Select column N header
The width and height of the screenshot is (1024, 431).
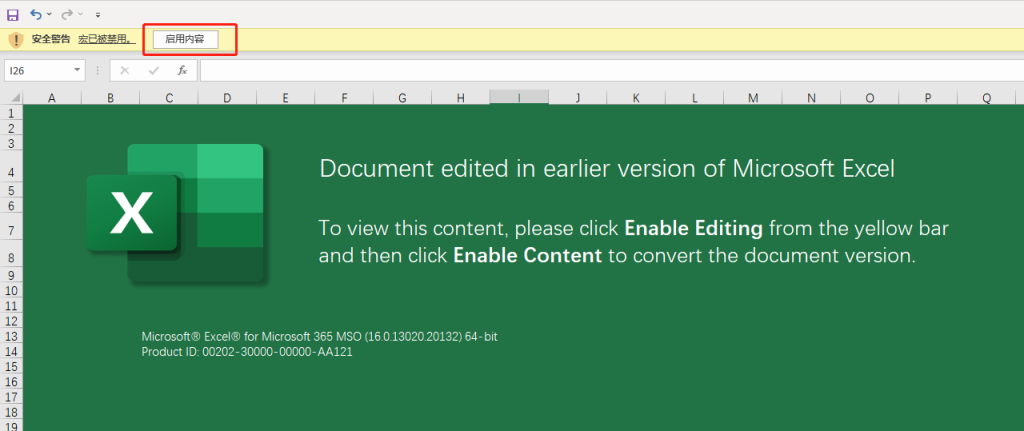click(811, 98)
